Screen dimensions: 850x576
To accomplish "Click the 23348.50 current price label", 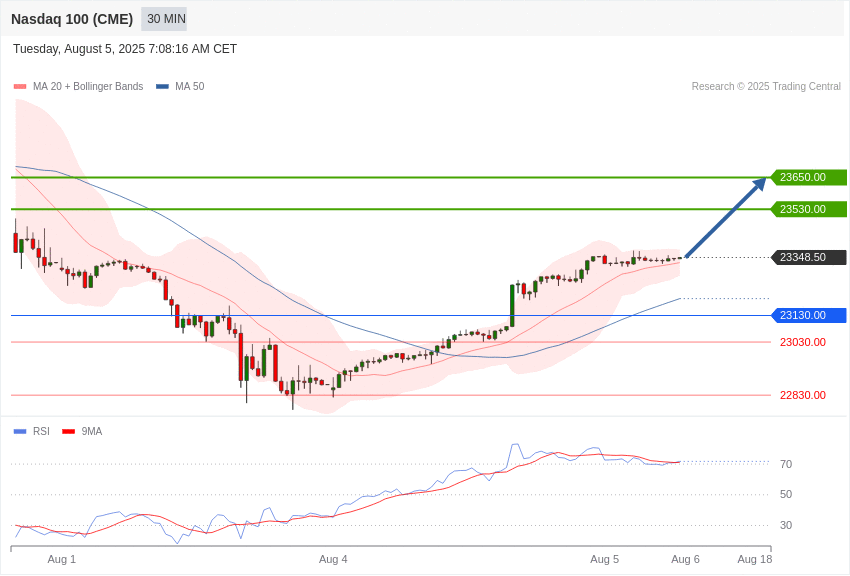I will (x=808, y=257).
